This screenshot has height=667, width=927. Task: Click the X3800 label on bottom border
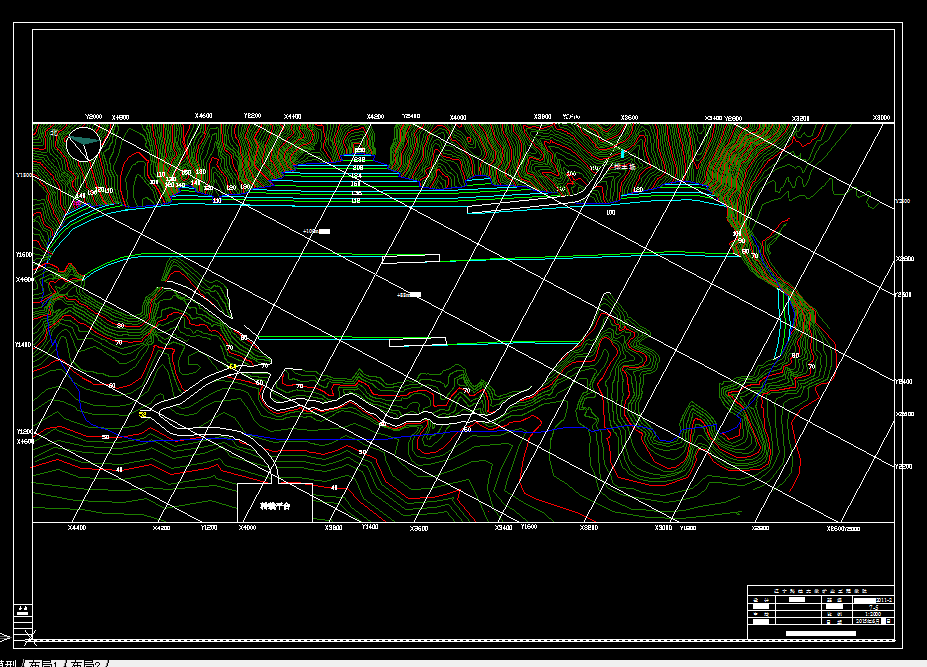pyautogui.click(x=333, y=527)
